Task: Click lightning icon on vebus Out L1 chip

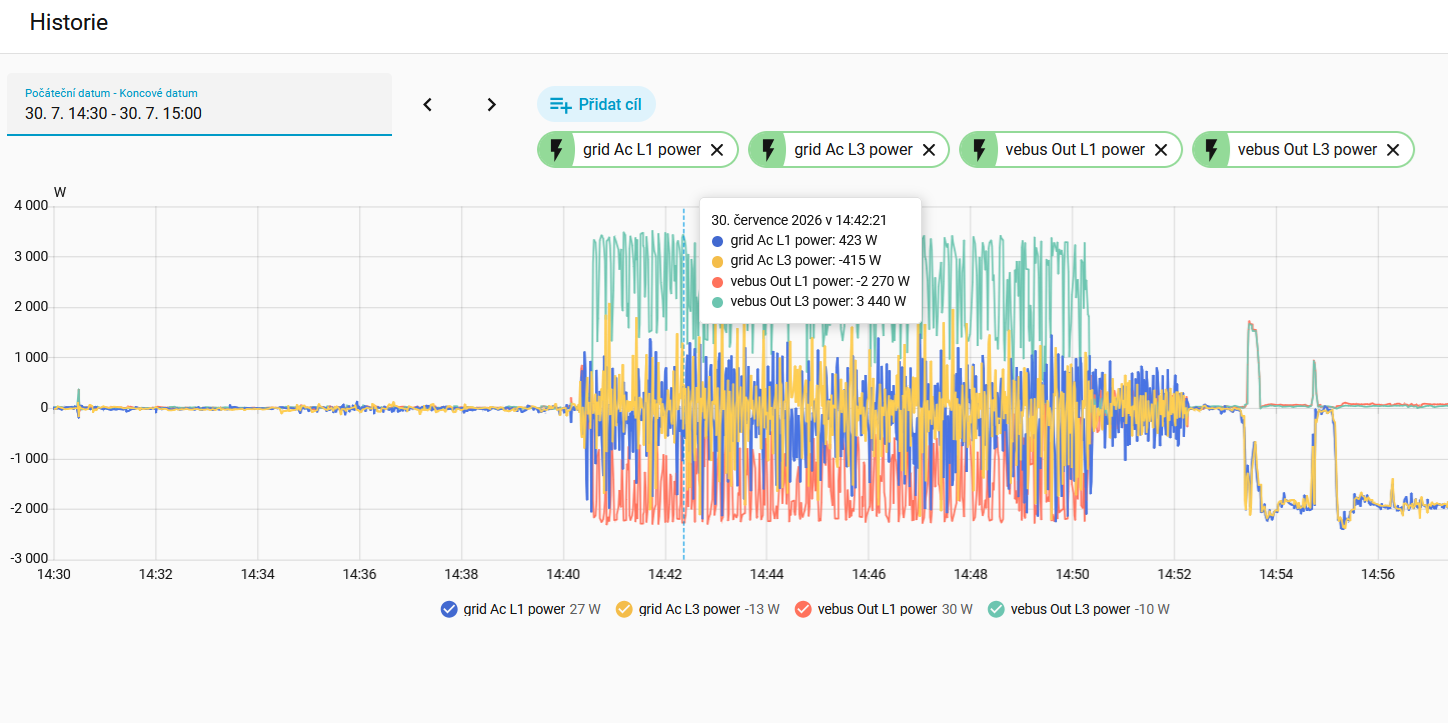Action: point(979,150)
